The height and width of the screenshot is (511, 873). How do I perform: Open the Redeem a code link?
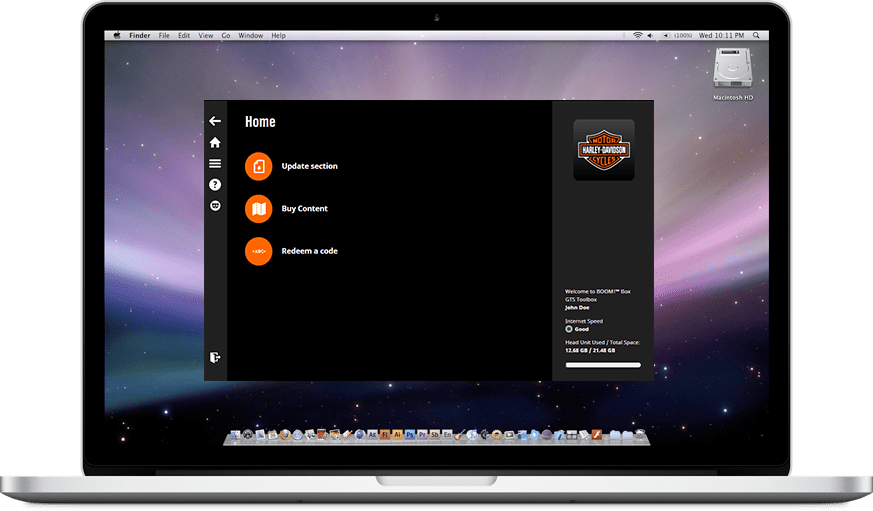point(310,251)
